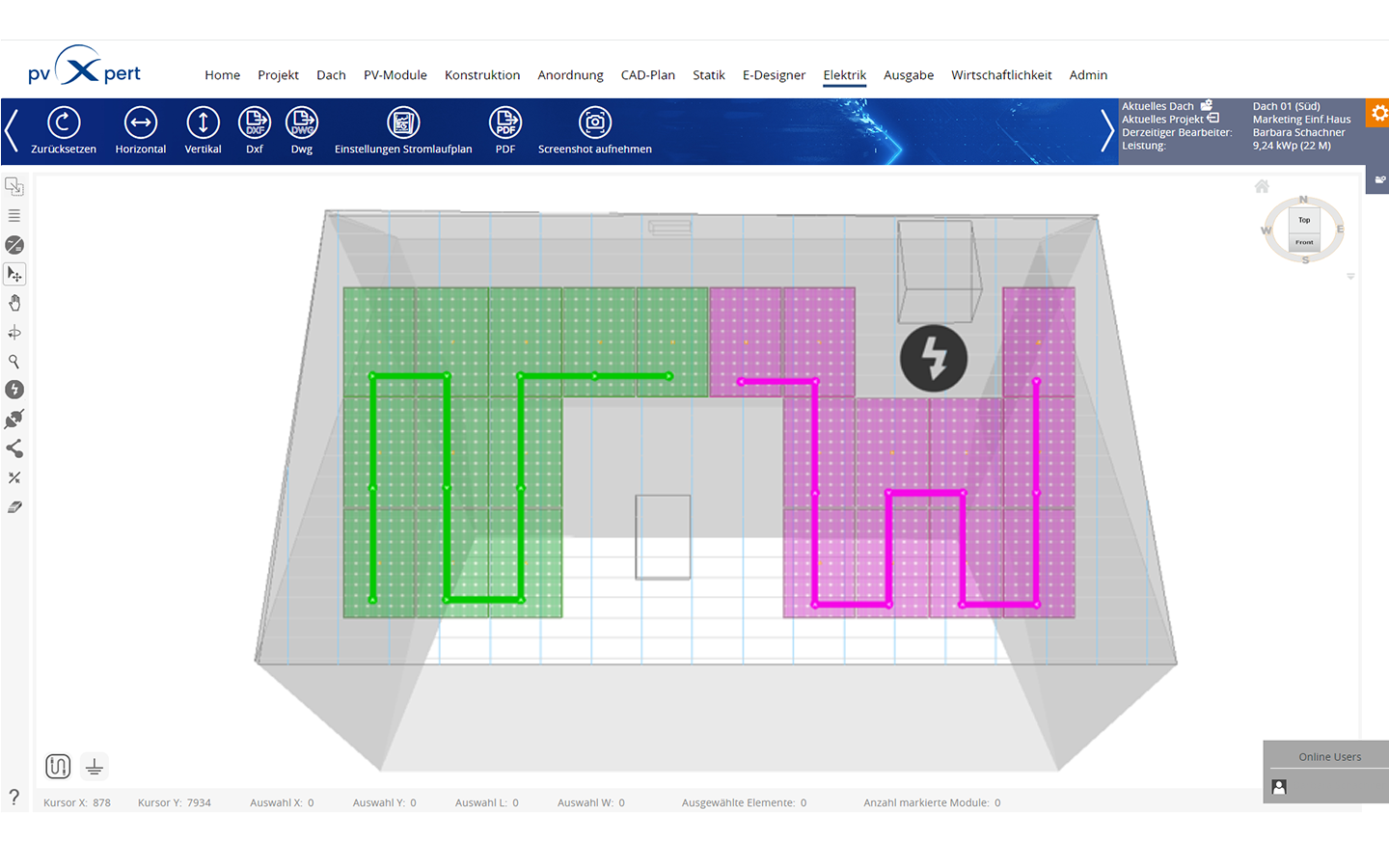Click the Top view cube face
The width and height of the screenshot is (1389, 868).
coord(1304,221)
